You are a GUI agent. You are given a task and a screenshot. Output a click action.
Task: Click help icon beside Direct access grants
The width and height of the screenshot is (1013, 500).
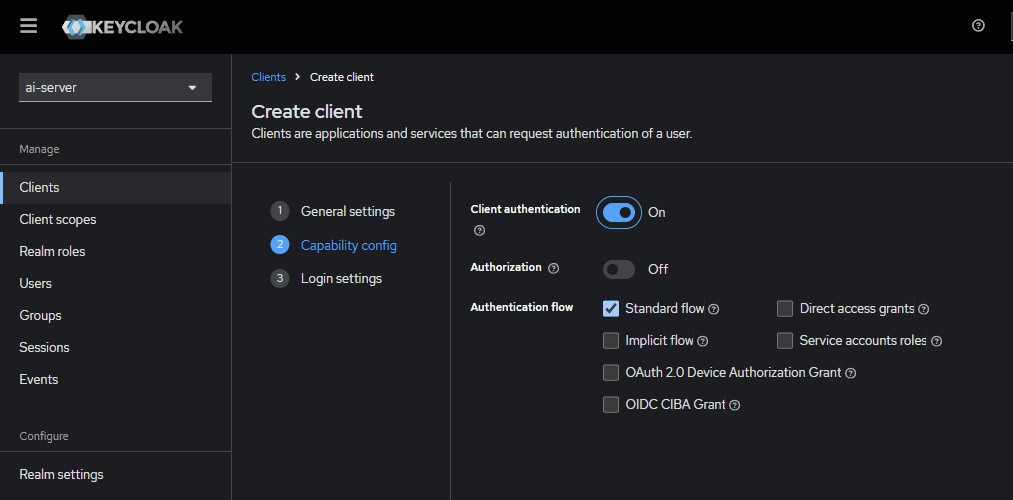point(923,309)
